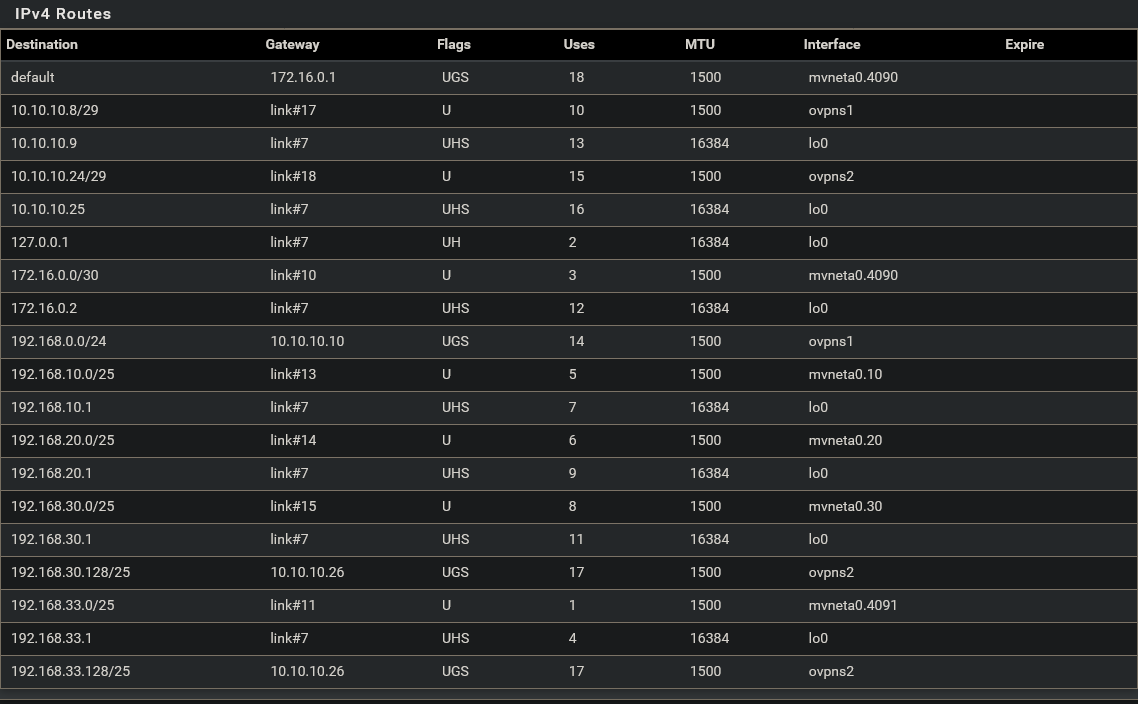Select the IPv4 Routes panel title
Image resolution: width=1138 pixels, height=704 pixels.
63,14
